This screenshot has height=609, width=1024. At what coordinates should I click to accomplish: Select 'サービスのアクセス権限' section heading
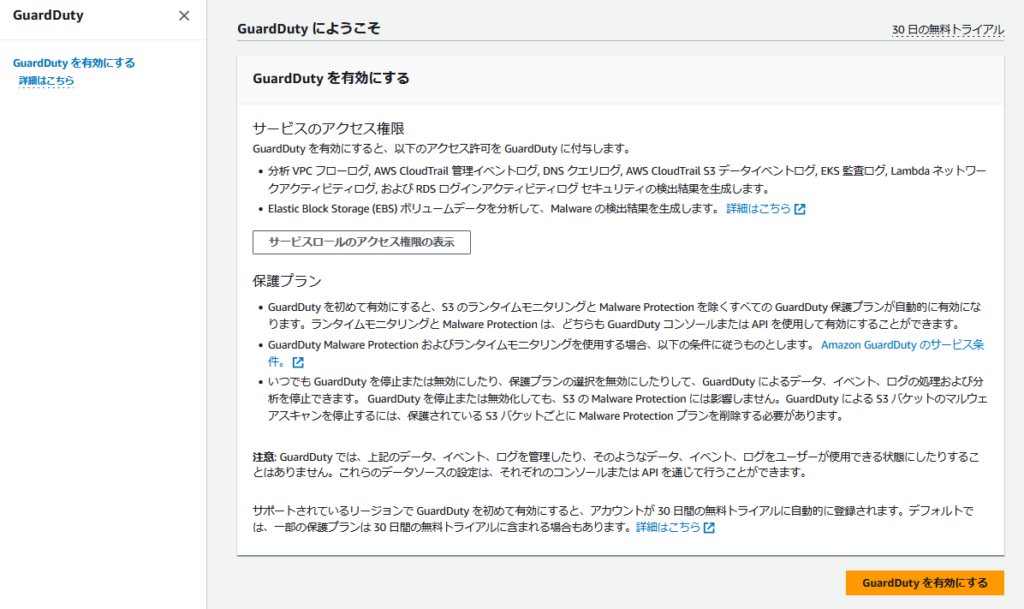(328, 128)
